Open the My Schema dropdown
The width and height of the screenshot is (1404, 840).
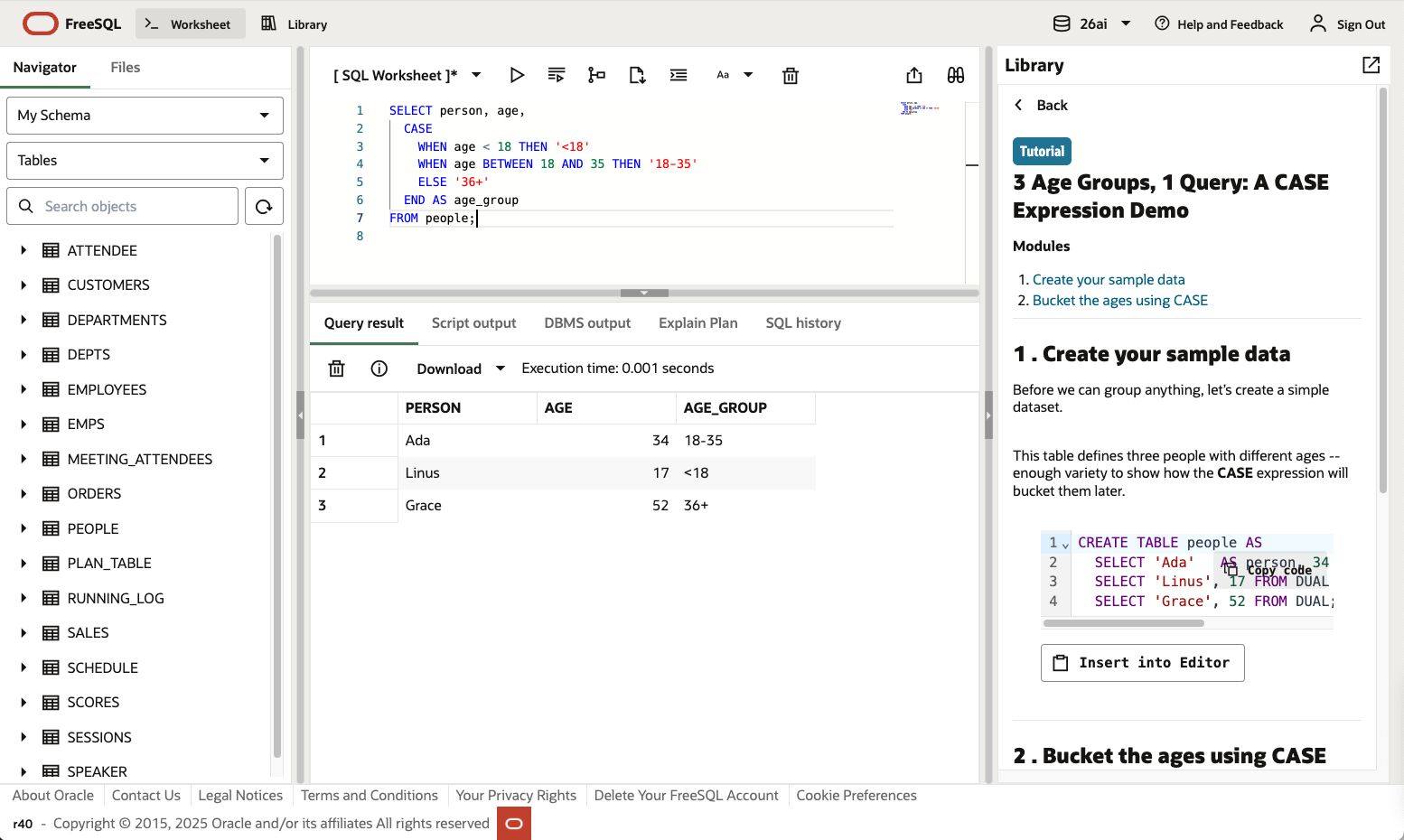point(145,116)
